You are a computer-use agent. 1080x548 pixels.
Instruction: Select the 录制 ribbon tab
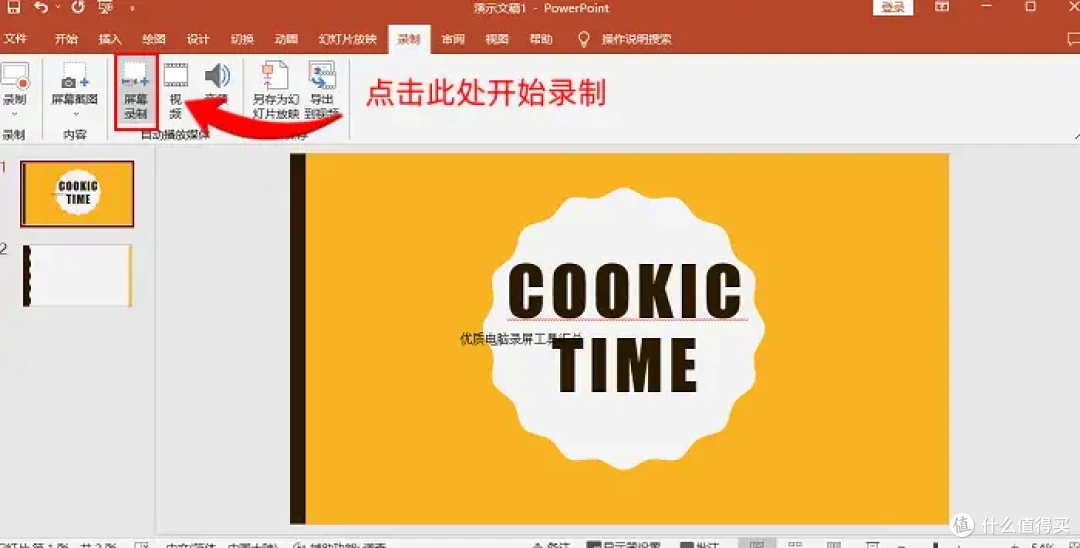pos(408,39)
